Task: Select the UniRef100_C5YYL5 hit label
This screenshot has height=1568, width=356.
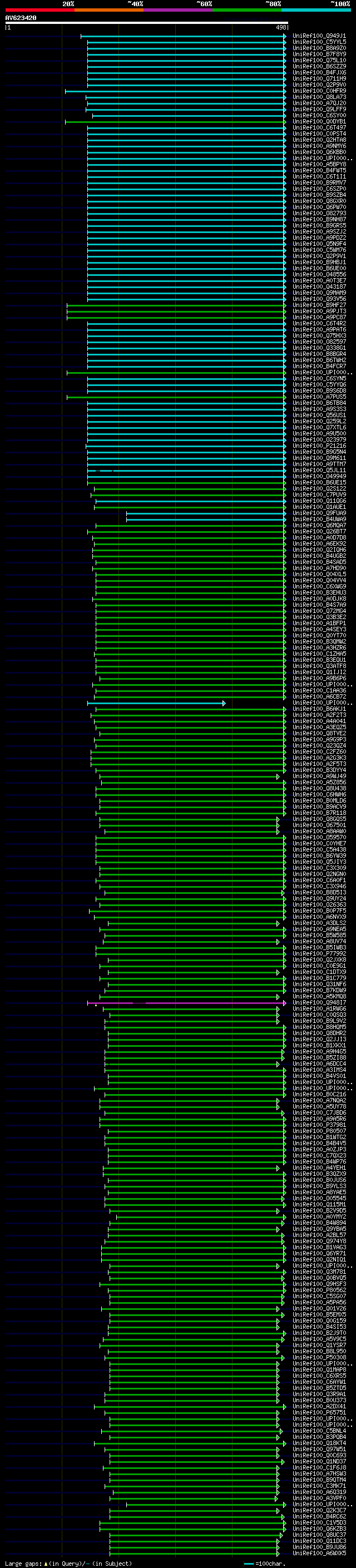Action: [319, 42]
